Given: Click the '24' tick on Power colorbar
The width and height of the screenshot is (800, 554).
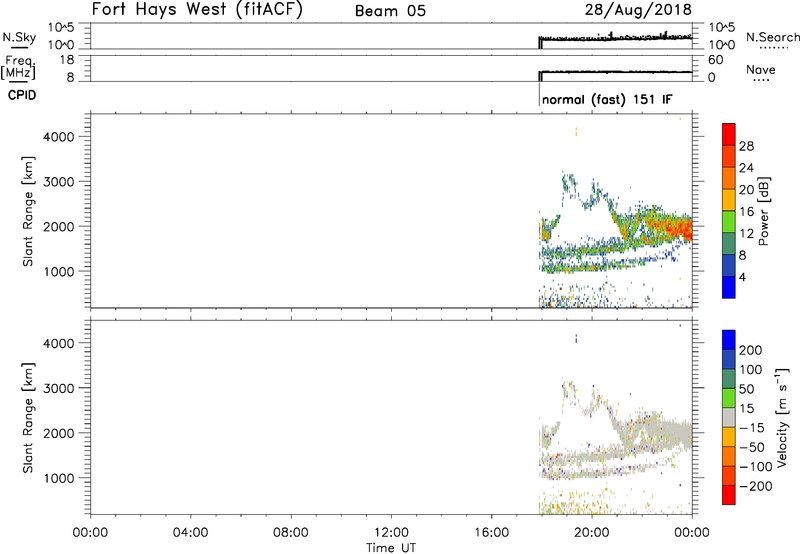Looking at the screenshot, I should 746,168.
